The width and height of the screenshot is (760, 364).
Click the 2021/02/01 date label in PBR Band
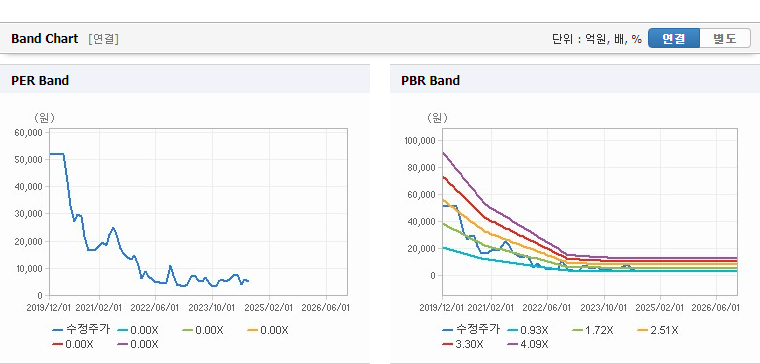coord(491,307)
